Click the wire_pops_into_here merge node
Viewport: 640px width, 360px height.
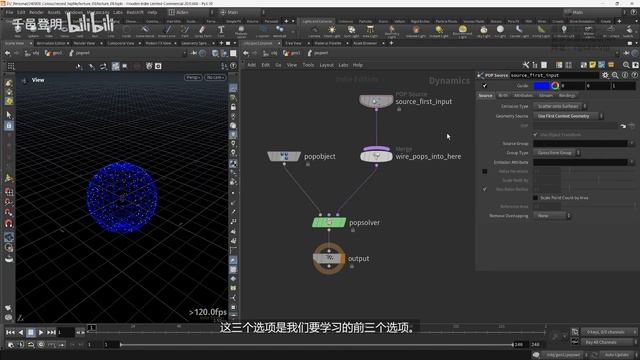click(376, 156)
